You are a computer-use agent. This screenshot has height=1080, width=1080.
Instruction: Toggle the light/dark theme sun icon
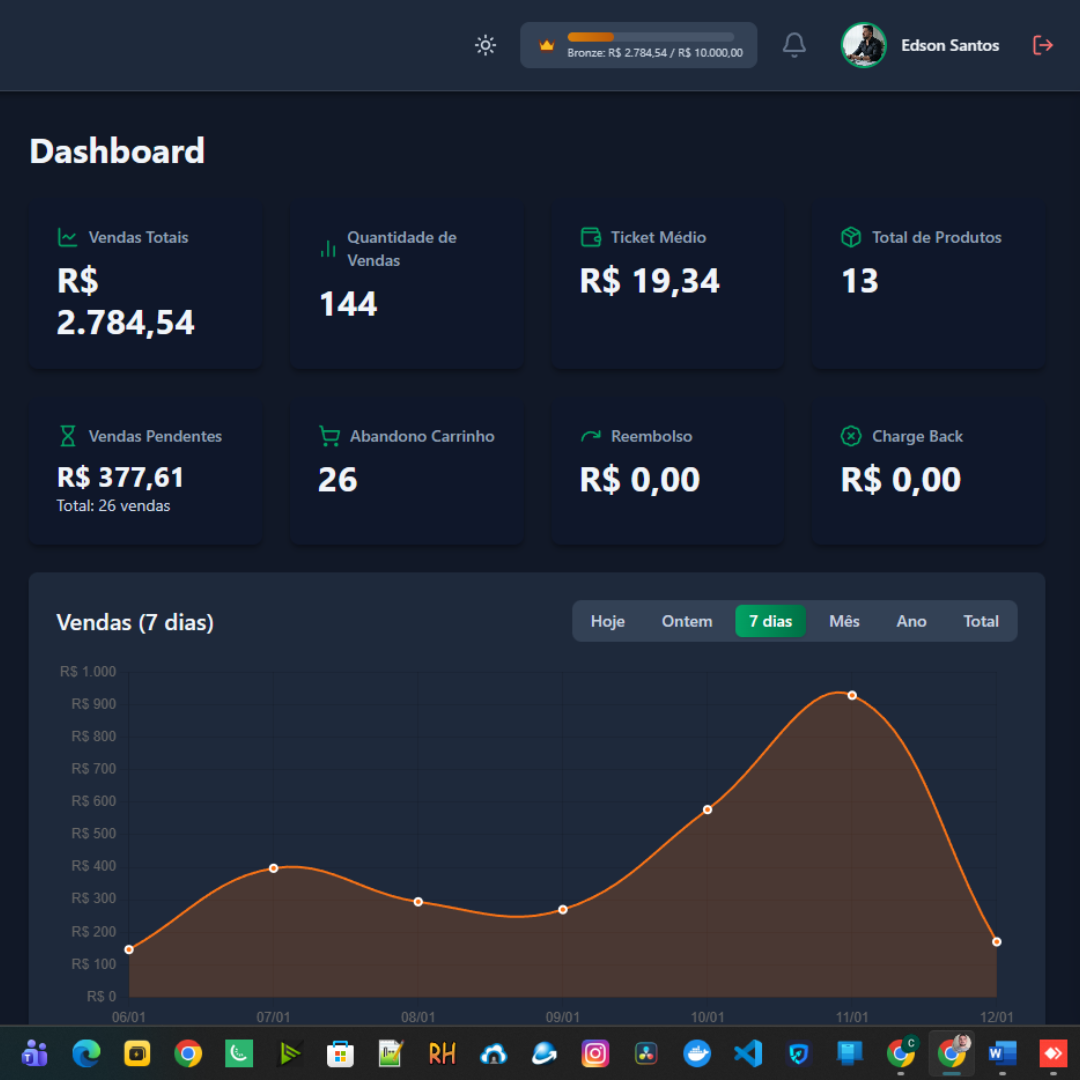tap(485, 45)
